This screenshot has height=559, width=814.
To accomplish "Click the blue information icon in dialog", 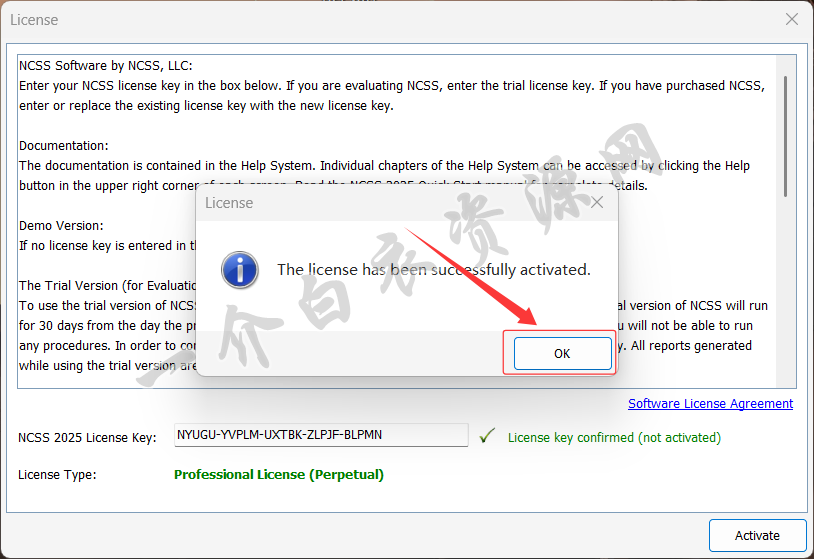I will 240,270.
